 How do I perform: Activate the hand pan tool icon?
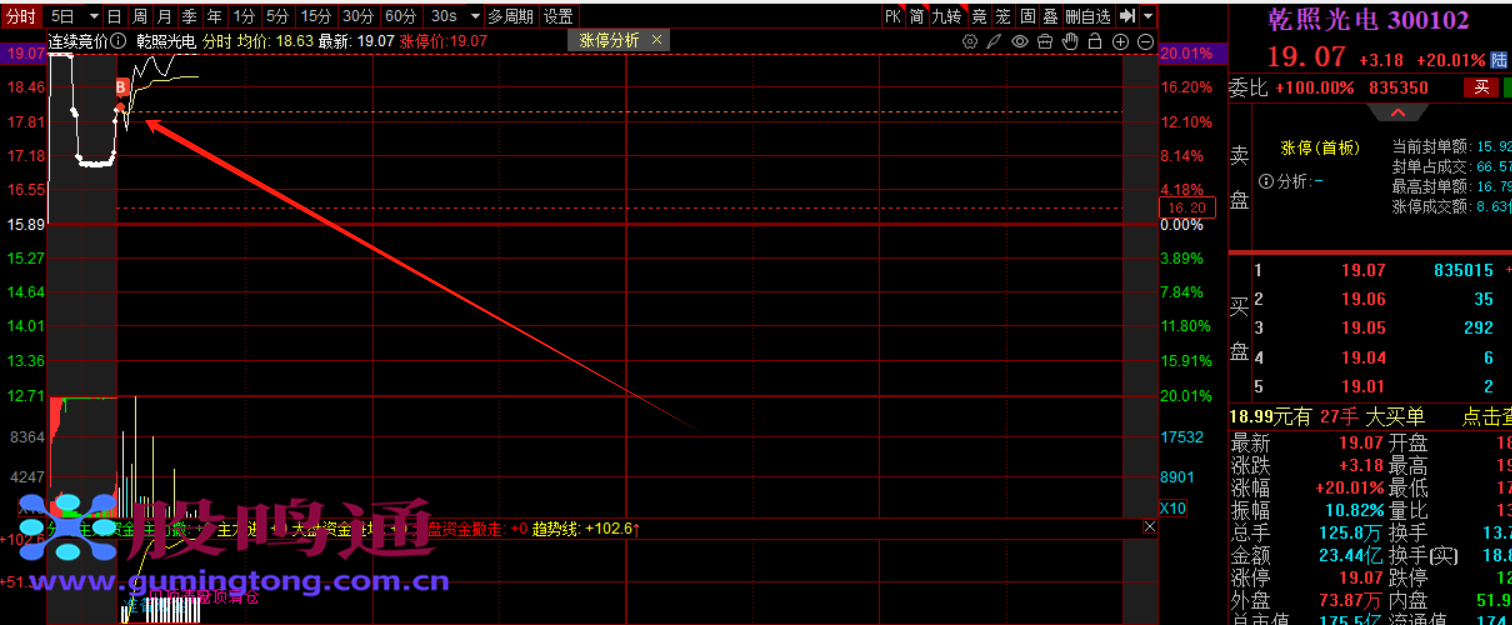point(1070,42)
